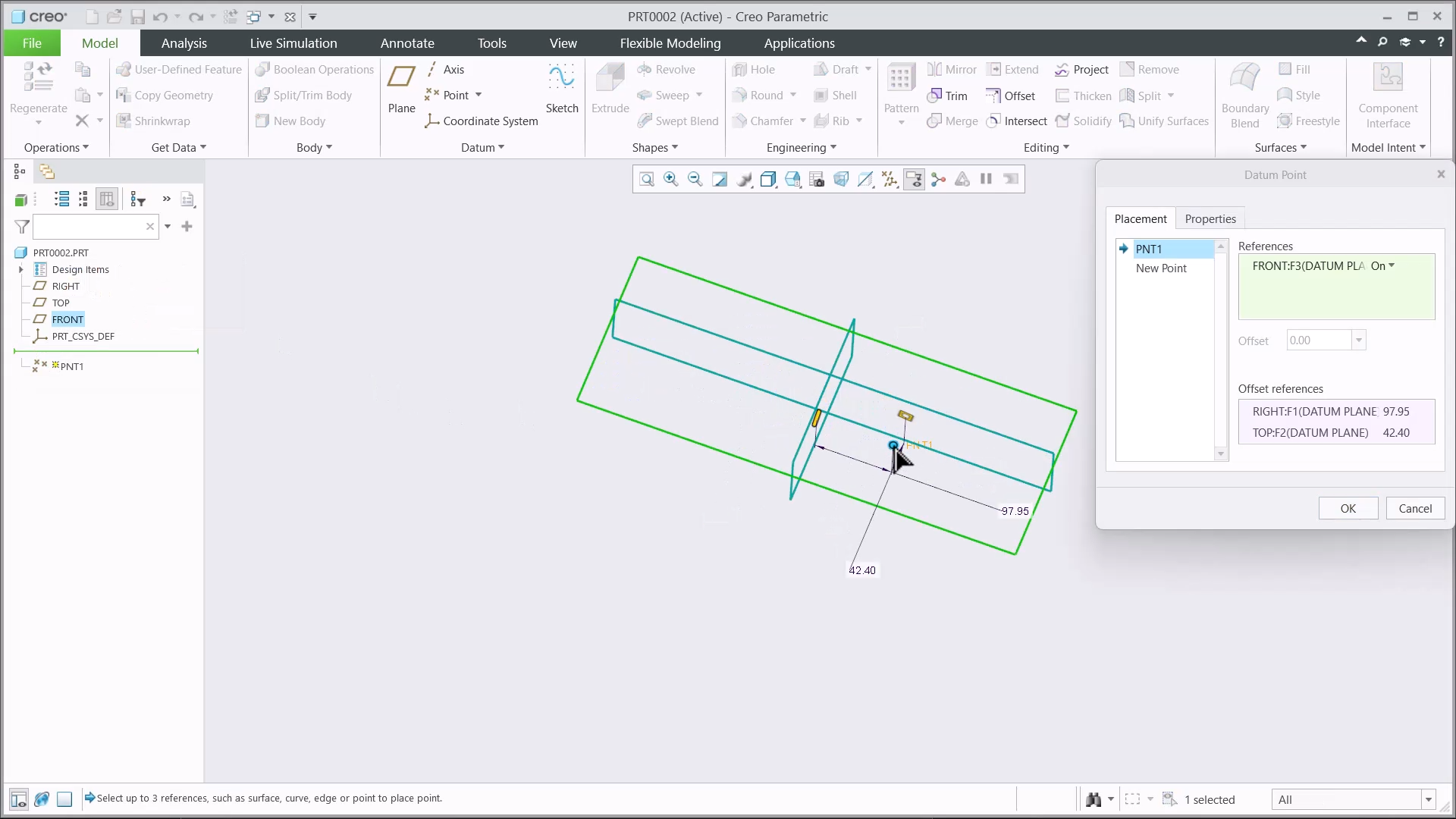This screenshot has width=1456, height=819.
Task: Toggle datum display filters in graphics toolbar
Action: point(890,180)
